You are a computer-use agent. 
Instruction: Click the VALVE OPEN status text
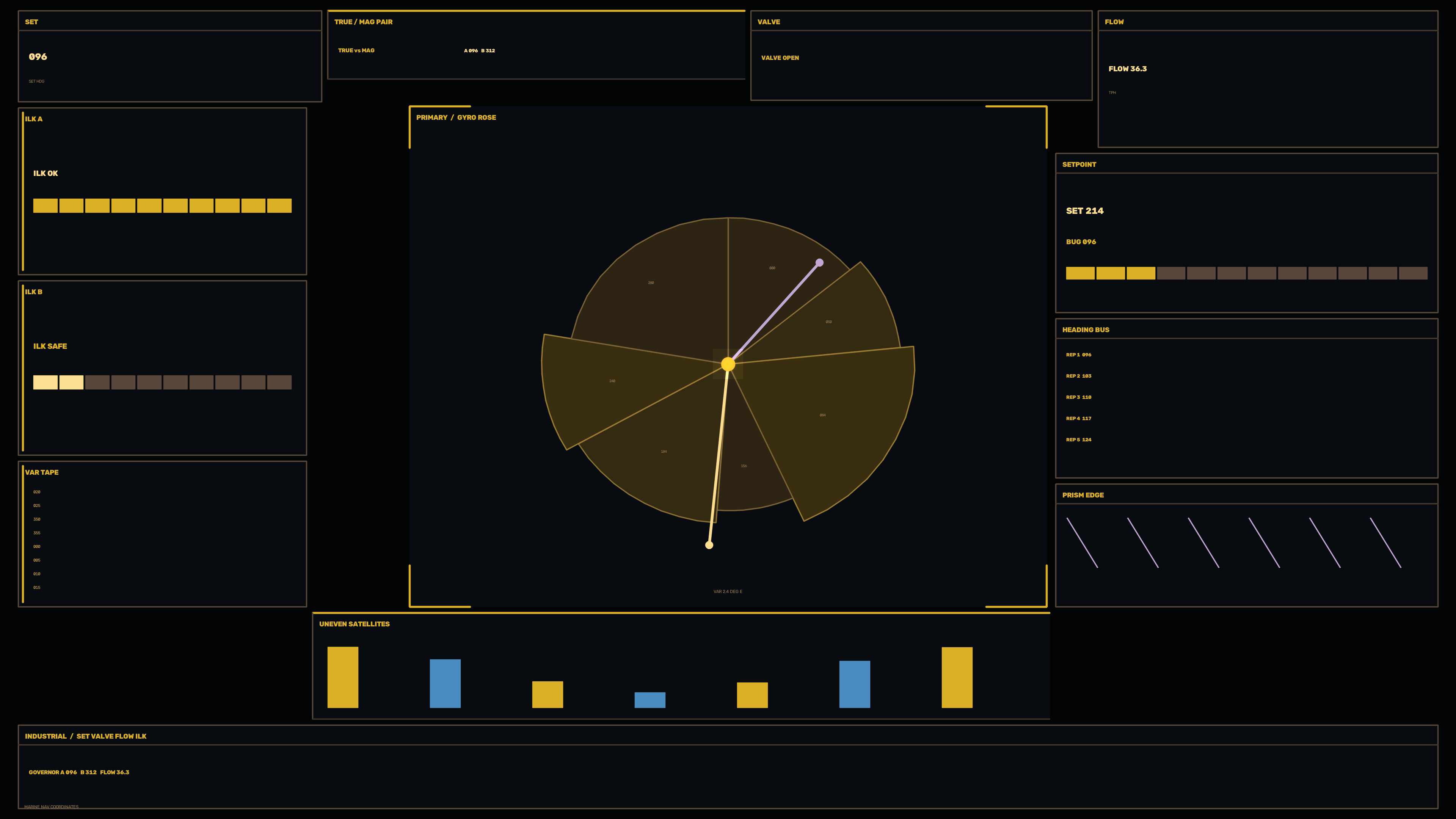[x=780, y=58]
